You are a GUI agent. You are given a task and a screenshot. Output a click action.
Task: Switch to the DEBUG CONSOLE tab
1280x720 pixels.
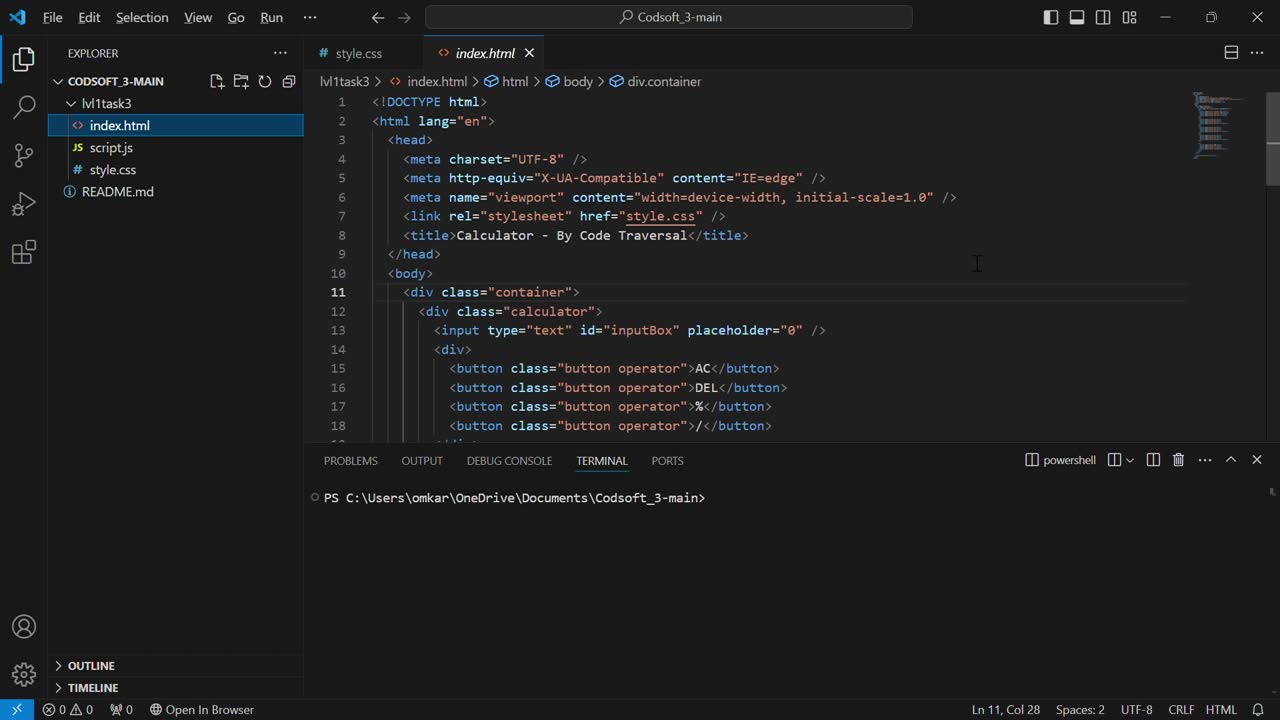coord(509,461)
